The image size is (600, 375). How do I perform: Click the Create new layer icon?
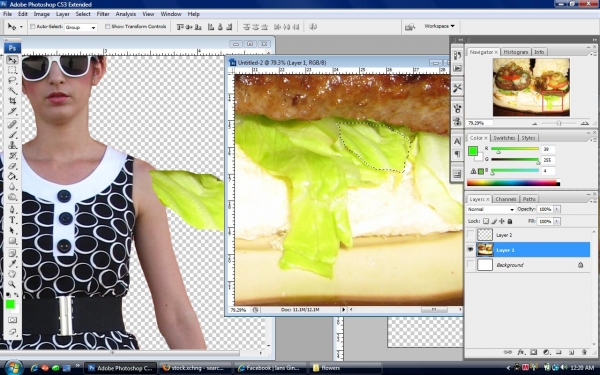[x=571, y=352]
